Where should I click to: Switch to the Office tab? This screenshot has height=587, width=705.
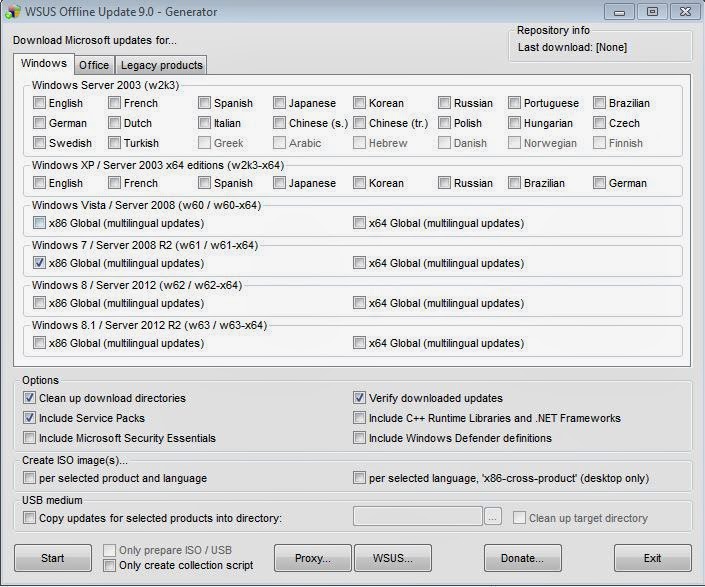click(94, 65)
